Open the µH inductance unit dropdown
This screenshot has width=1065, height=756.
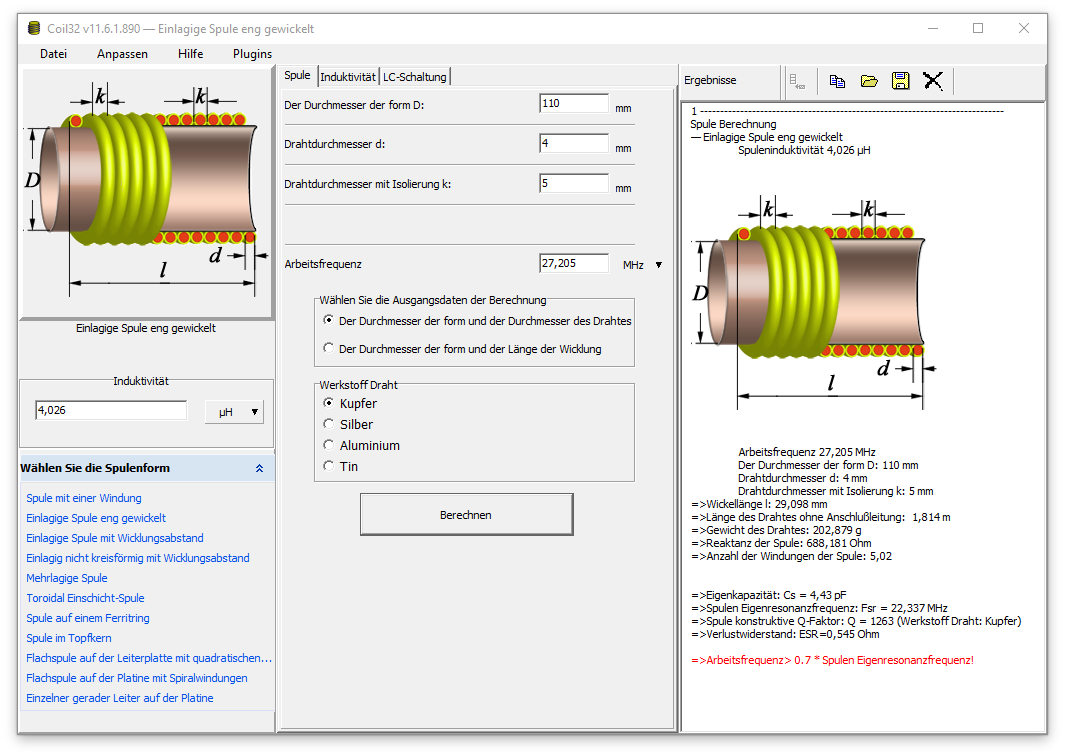pyautogui.click(x=234, y=412)
